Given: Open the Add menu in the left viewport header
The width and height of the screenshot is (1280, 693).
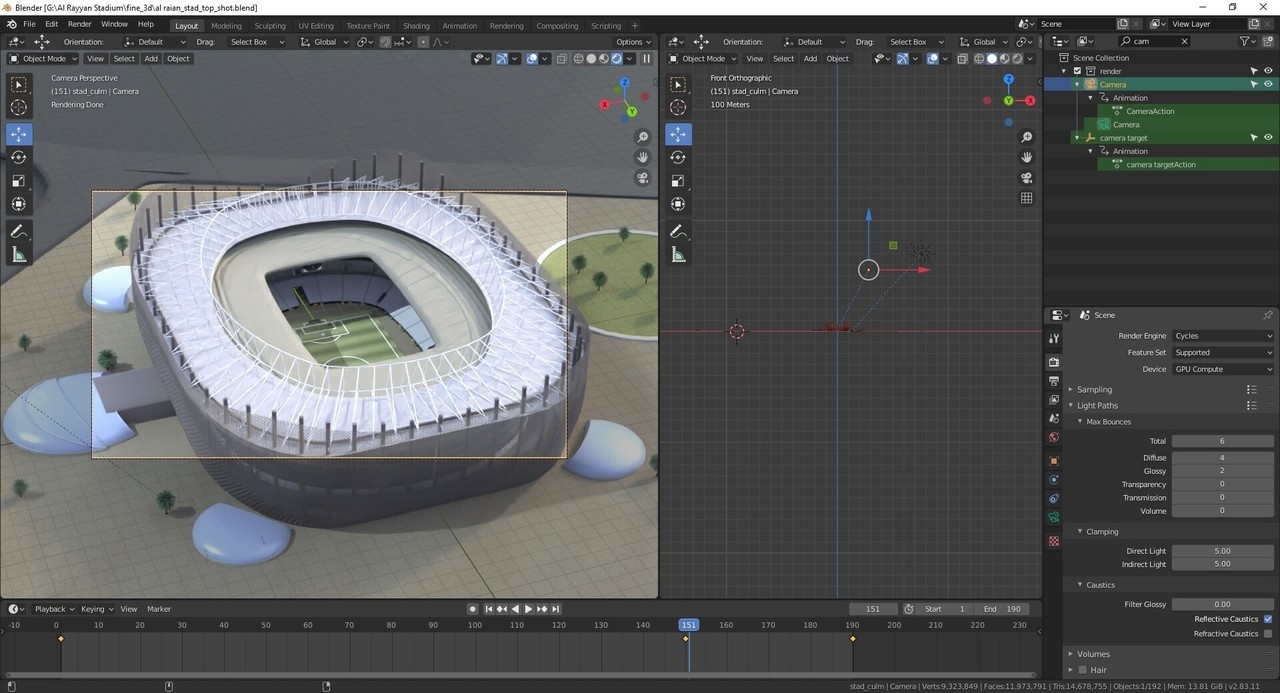Looking at the screenshot, I should point(151,58).
